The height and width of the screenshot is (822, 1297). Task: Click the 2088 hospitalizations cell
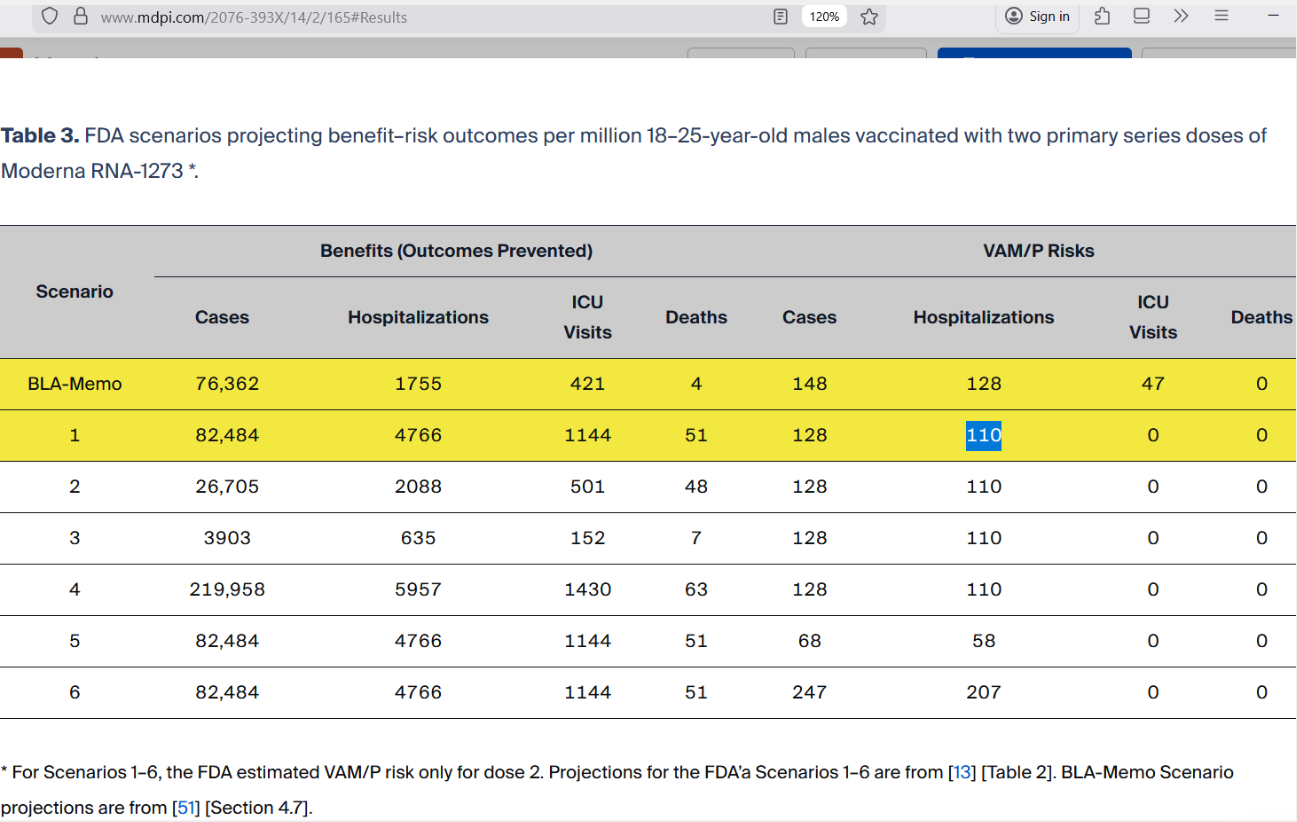point(418,487)
